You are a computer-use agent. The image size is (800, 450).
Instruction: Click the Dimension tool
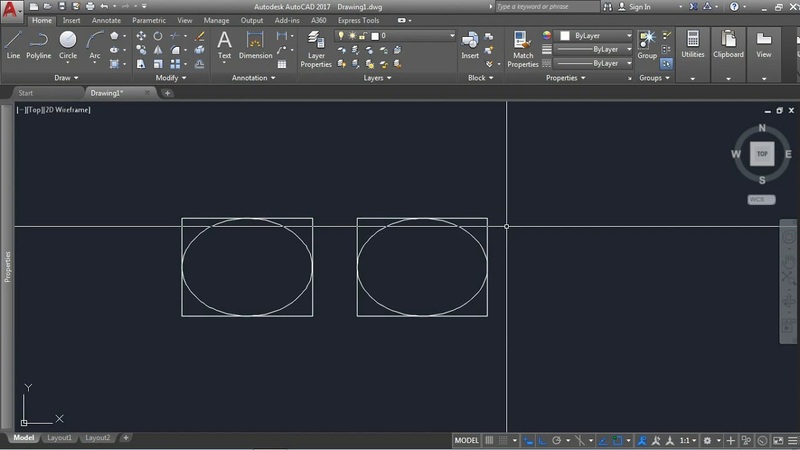pos(255,45)
